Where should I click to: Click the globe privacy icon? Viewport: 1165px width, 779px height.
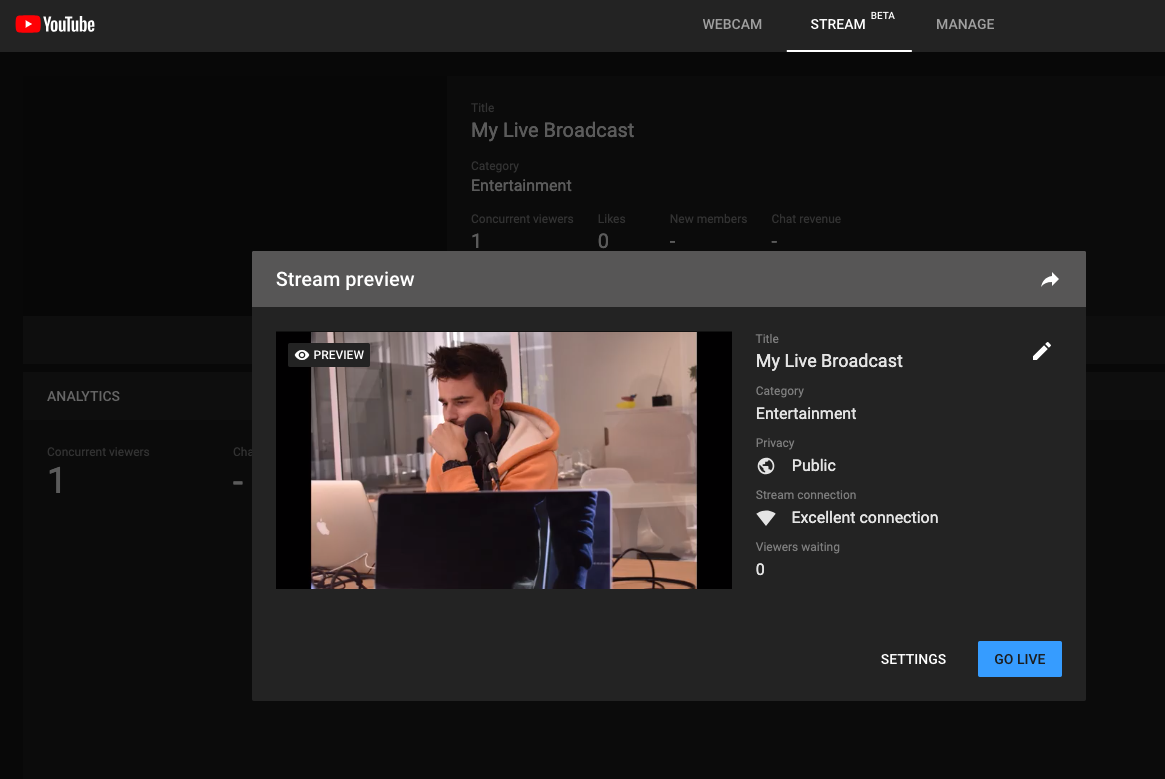(x=766, y=466)
